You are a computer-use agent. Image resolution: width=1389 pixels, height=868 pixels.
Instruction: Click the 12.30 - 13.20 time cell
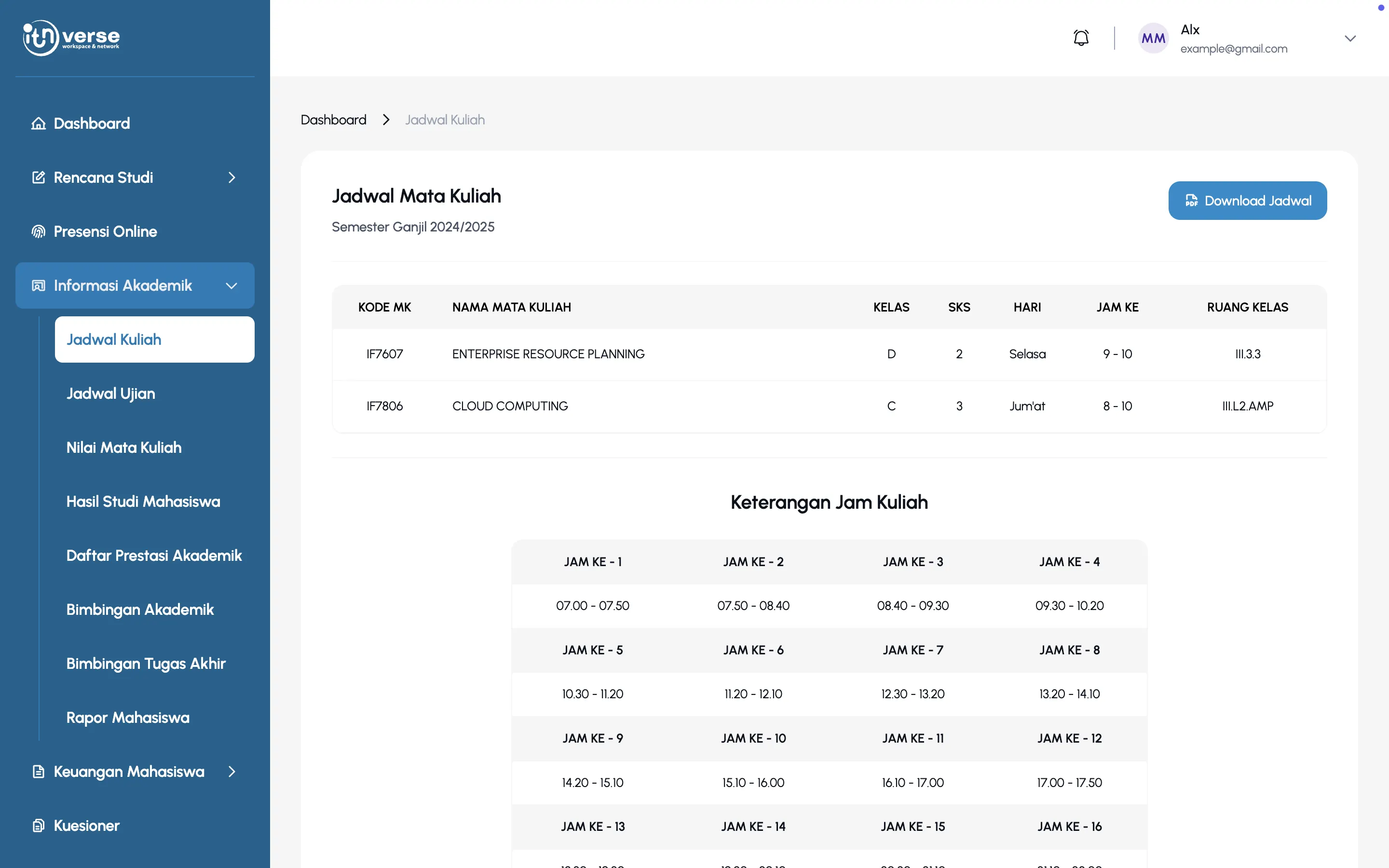pos(912,694)
